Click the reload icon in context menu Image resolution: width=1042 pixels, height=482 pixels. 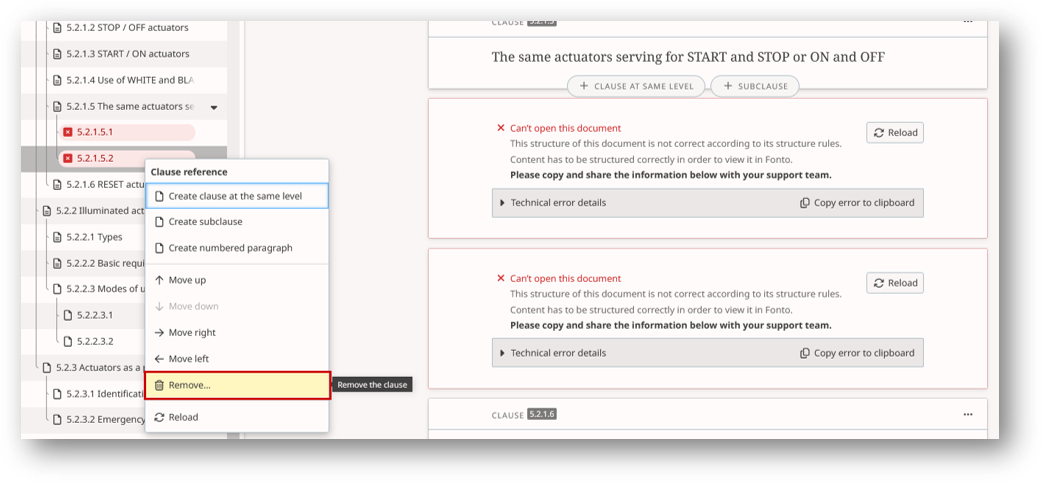point(159,417)
